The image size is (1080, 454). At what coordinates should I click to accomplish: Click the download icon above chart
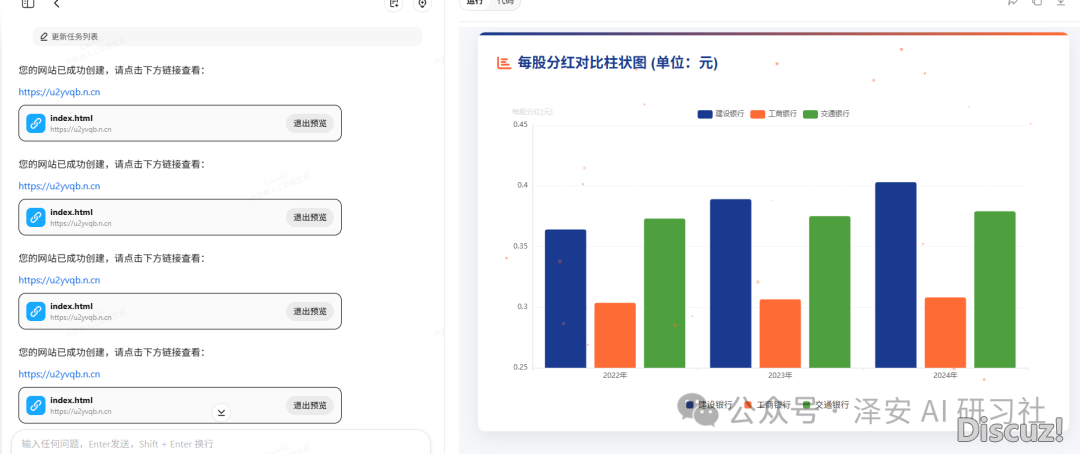coord(1060,3)
